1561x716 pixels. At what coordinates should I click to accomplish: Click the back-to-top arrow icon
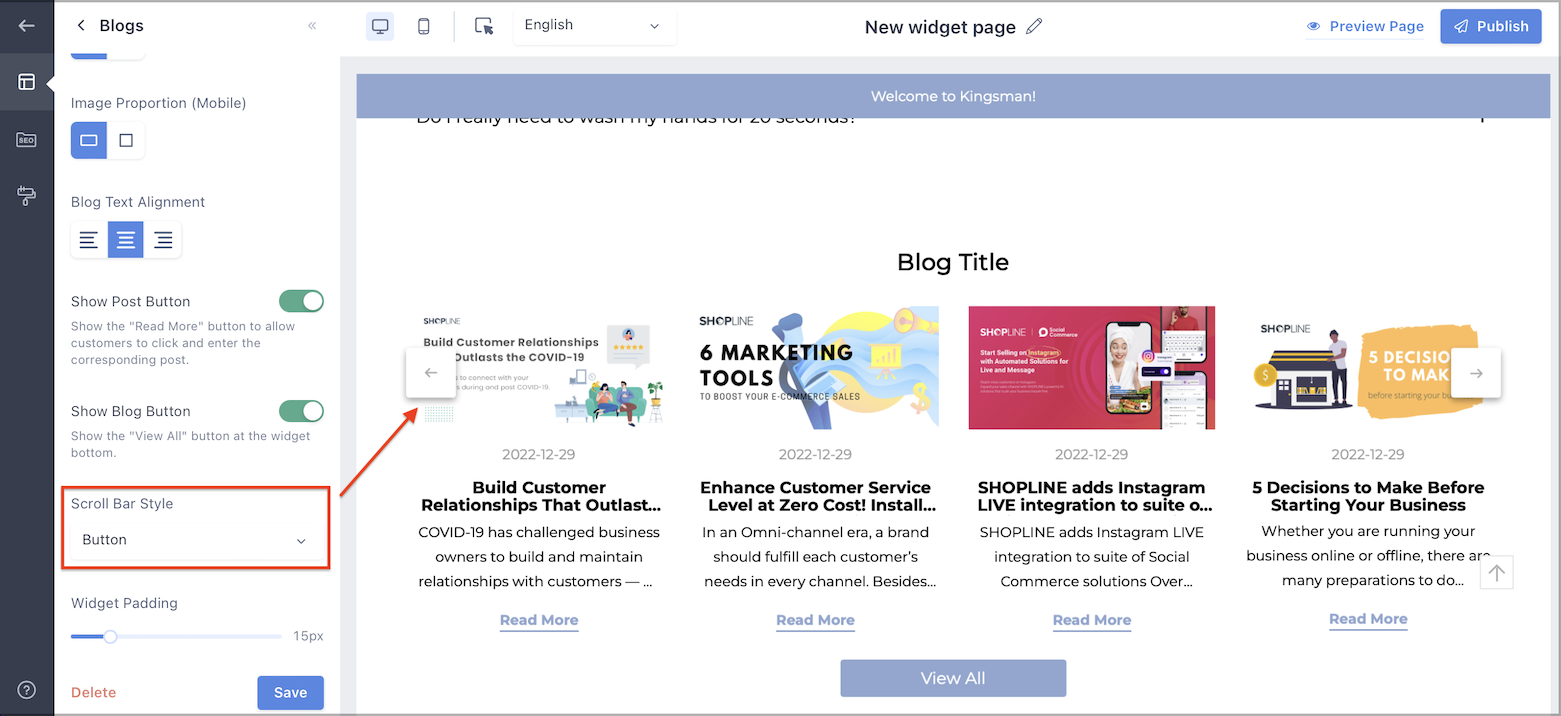(1496, 572)
